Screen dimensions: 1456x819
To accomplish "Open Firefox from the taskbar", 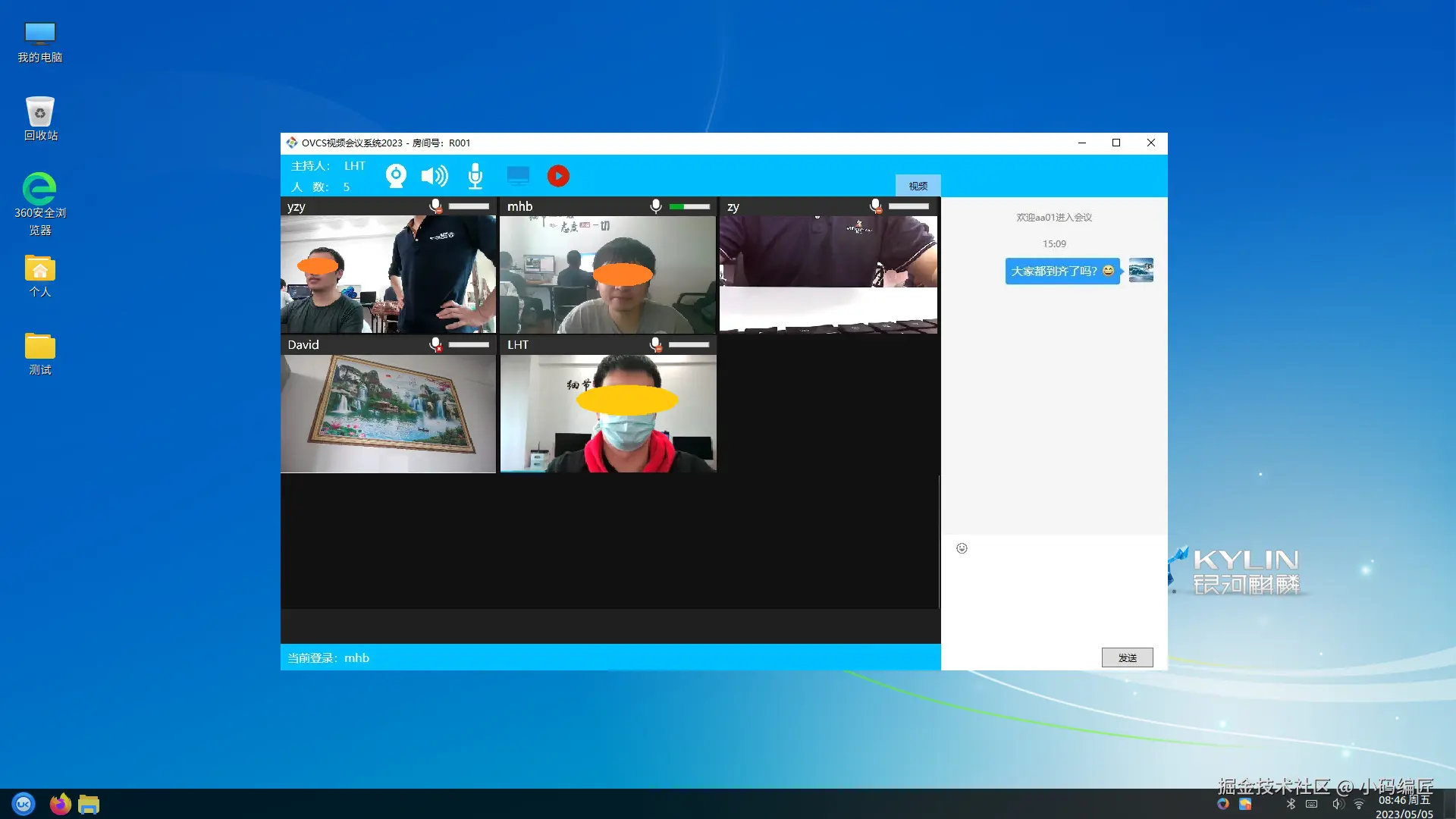I will click(x=60, y=804).
